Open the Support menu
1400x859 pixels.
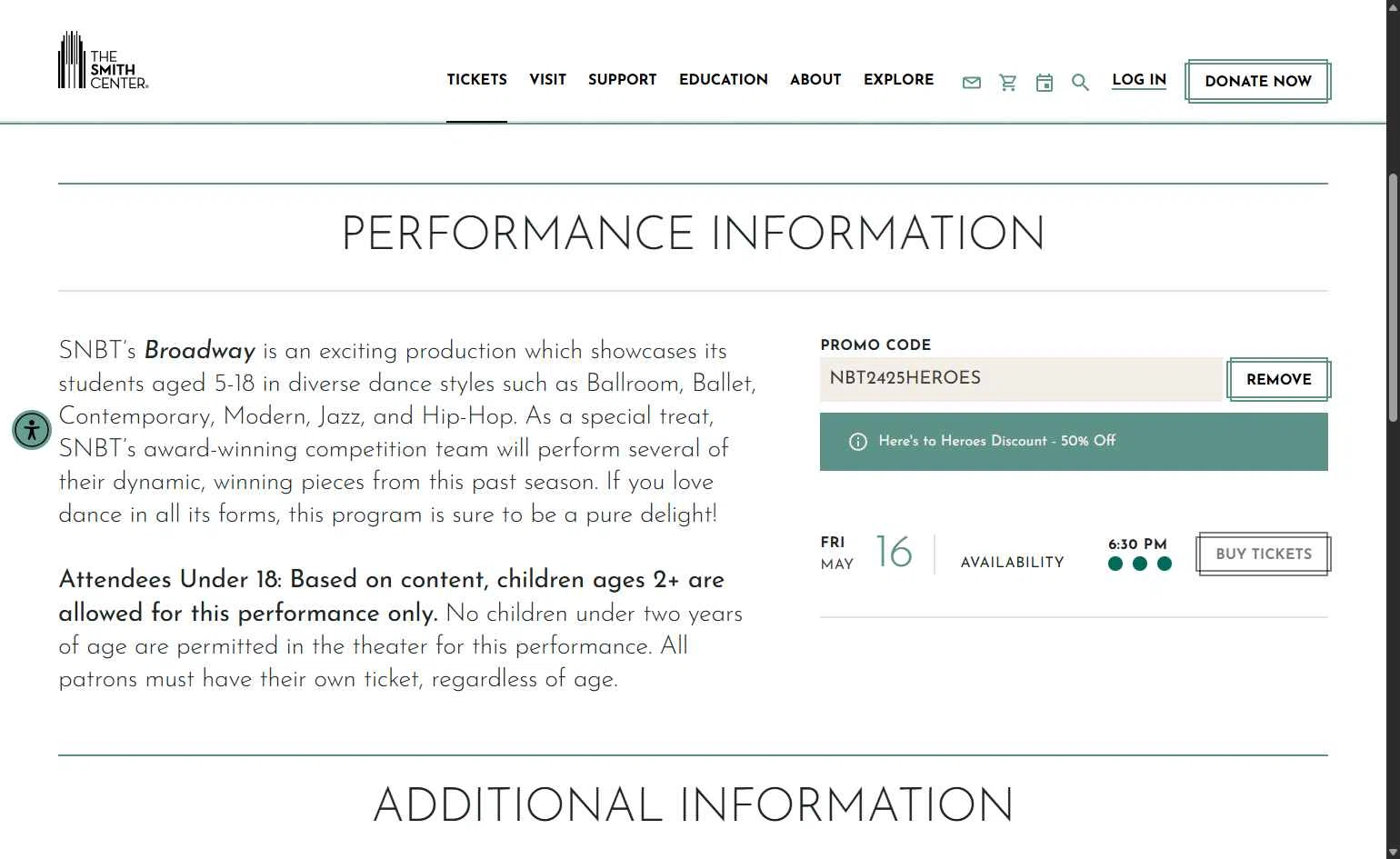click(x=622, y=80)
